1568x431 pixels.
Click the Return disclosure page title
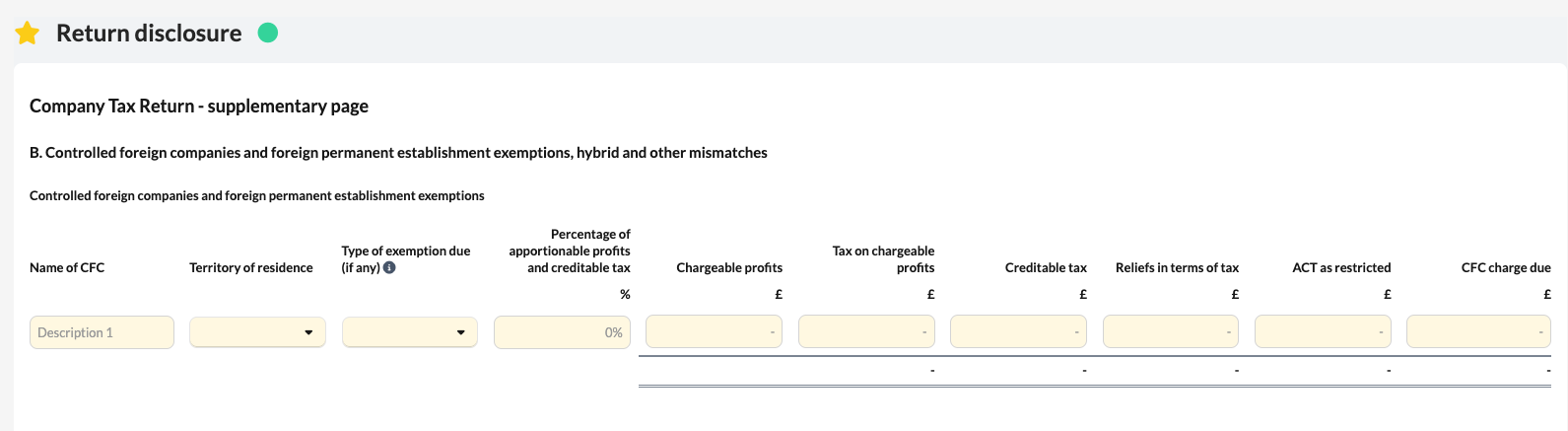(x=149, y=34)
